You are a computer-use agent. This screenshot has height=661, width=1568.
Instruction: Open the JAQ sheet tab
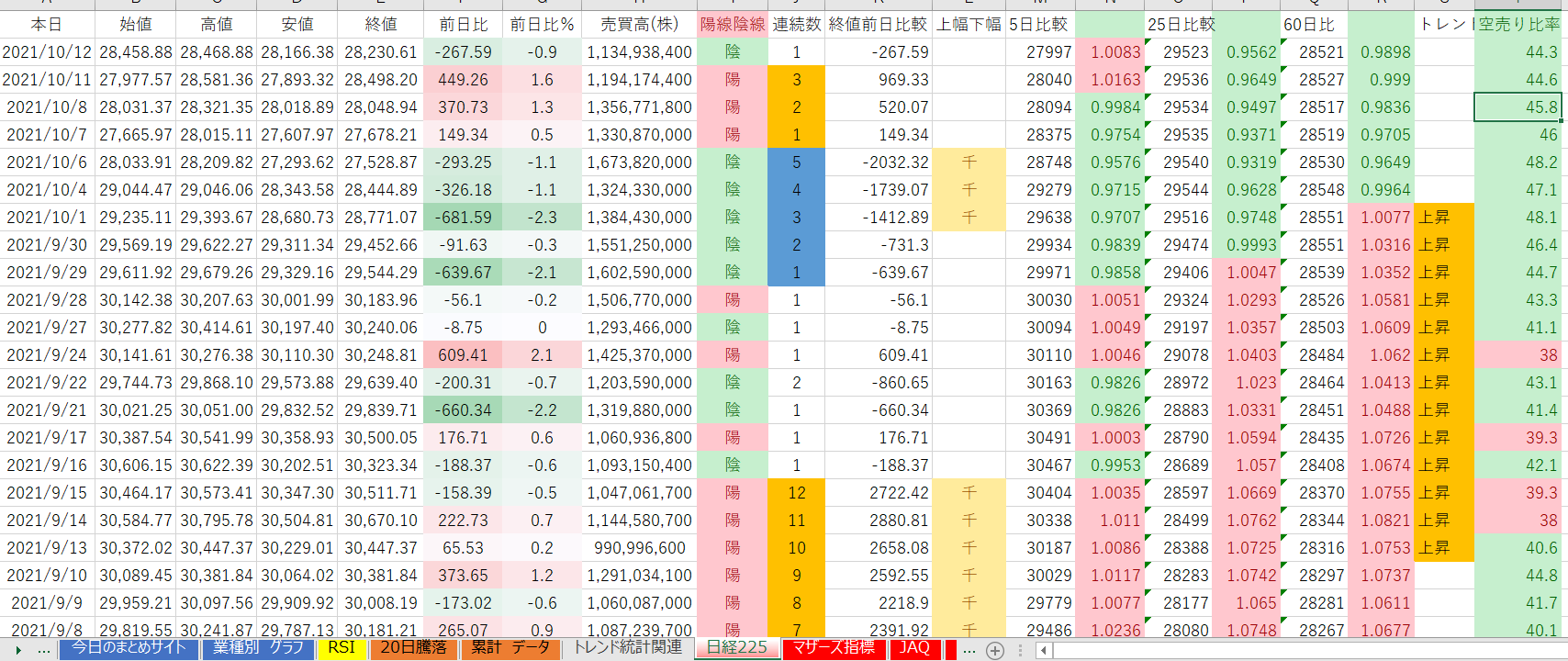point(914,648)
